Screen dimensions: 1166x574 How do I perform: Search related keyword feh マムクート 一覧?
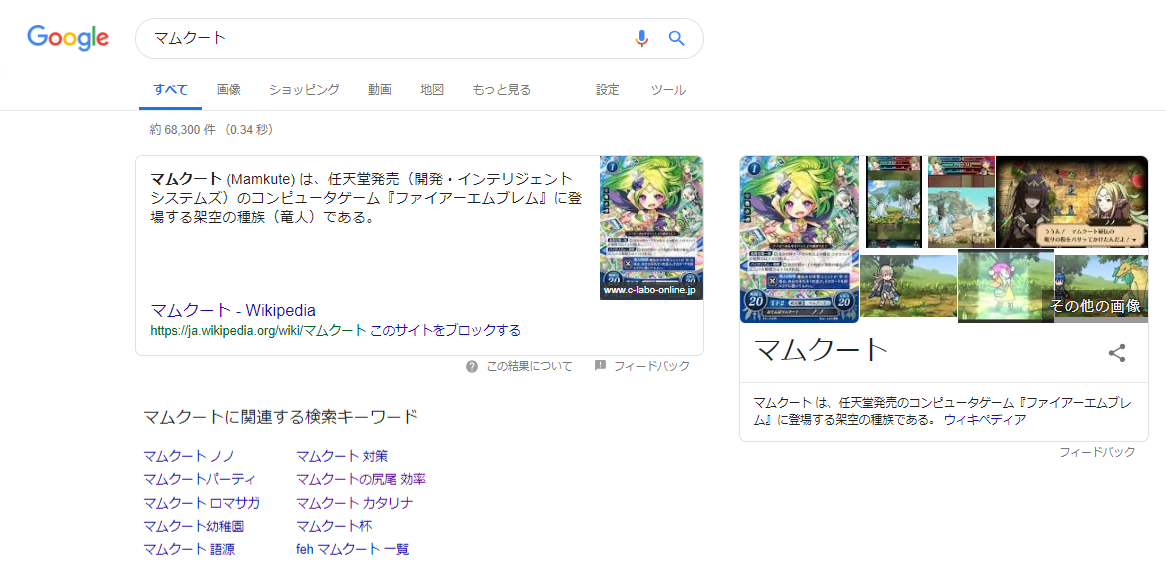pos(352,549)
